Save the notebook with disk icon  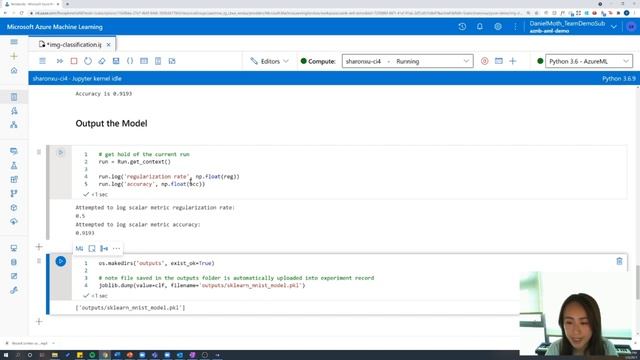point(116,61)
